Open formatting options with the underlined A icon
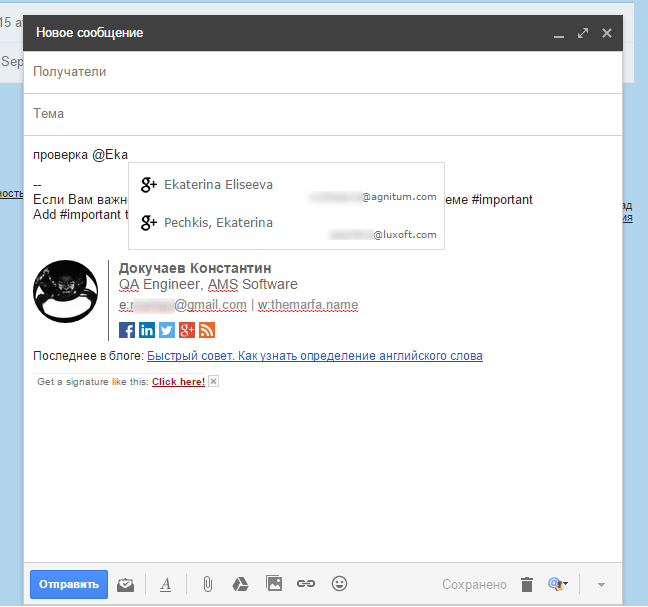Viewport: 648px width, 607px height. point(166,584)
